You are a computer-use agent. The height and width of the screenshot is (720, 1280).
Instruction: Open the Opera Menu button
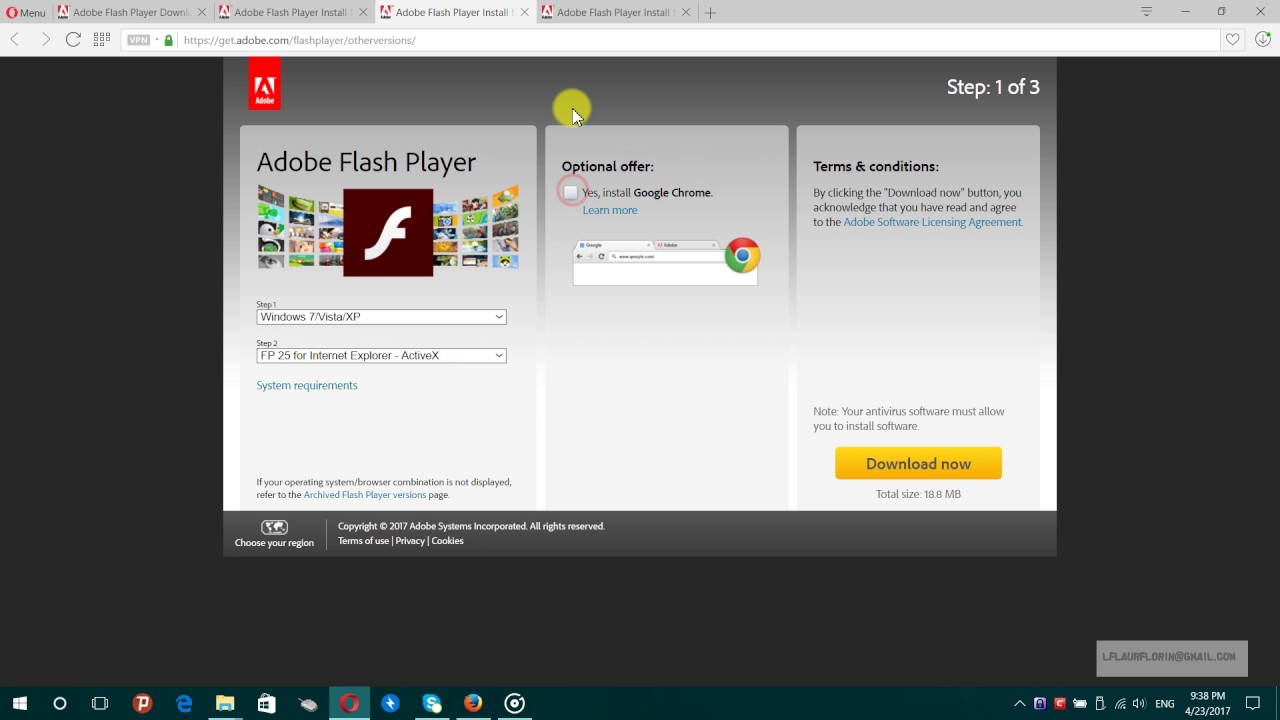point(26,13)
